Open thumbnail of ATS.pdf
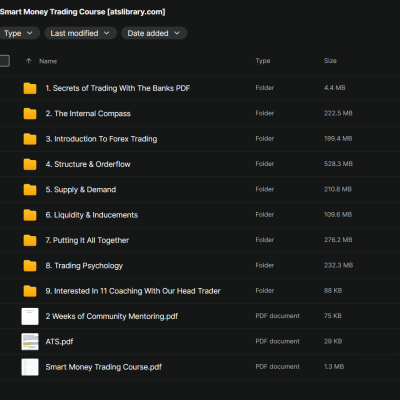Viewport: 400px width, 400px height. click(30, 342)
